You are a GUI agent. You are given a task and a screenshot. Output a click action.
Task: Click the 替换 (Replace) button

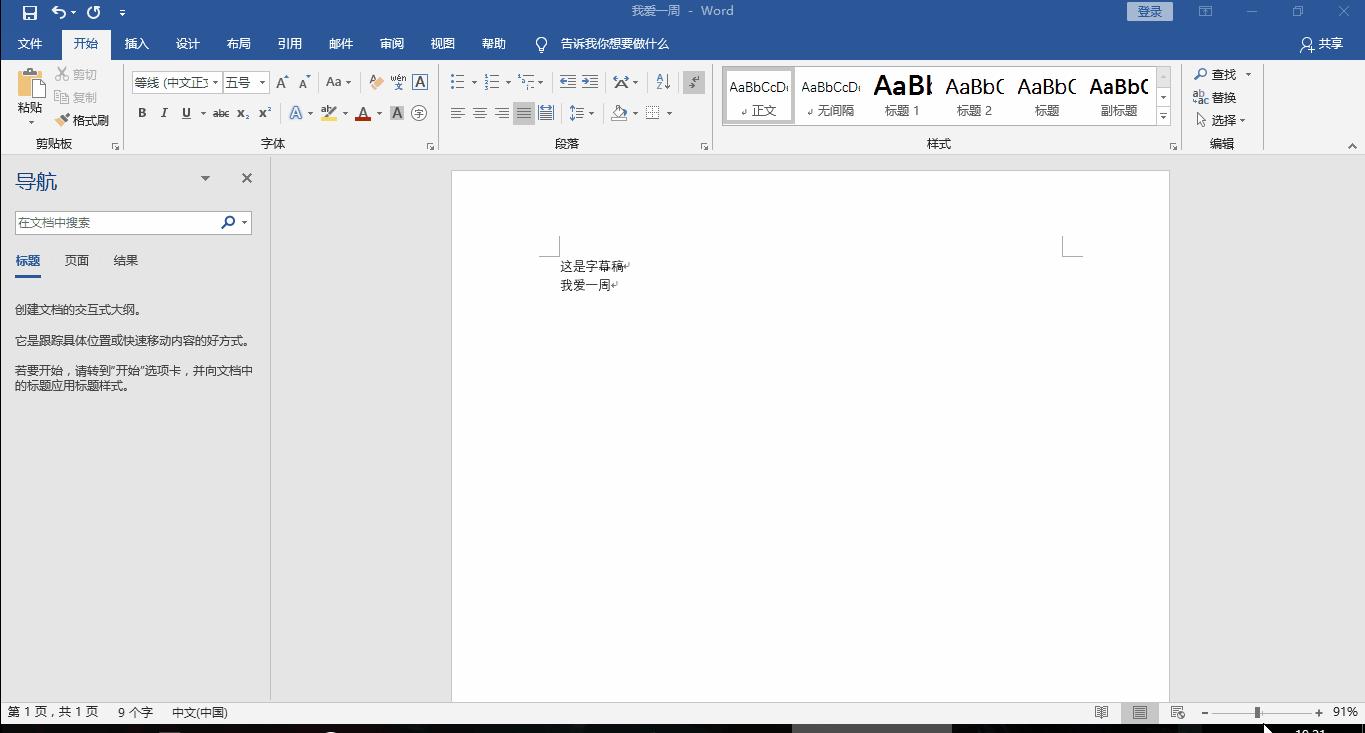[x=1215, y=97]
